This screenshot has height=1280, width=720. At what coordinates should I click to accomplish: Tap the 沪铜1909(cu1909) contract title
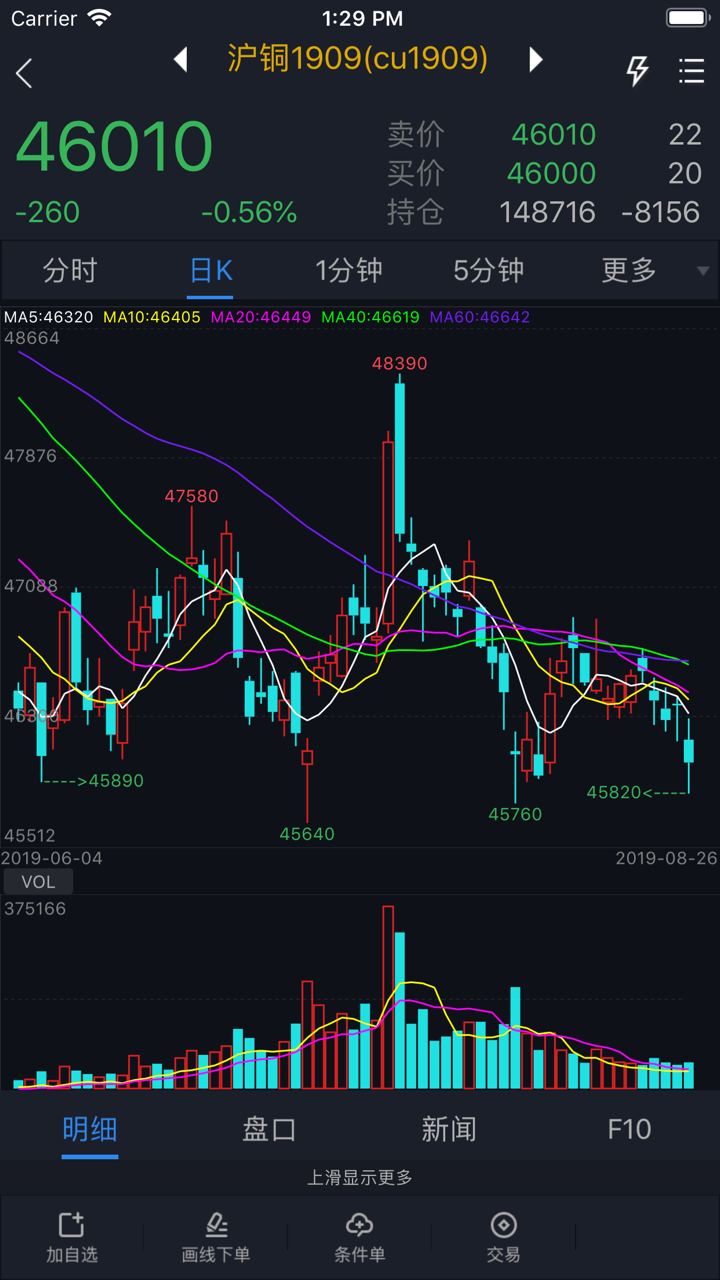point(358,59)
